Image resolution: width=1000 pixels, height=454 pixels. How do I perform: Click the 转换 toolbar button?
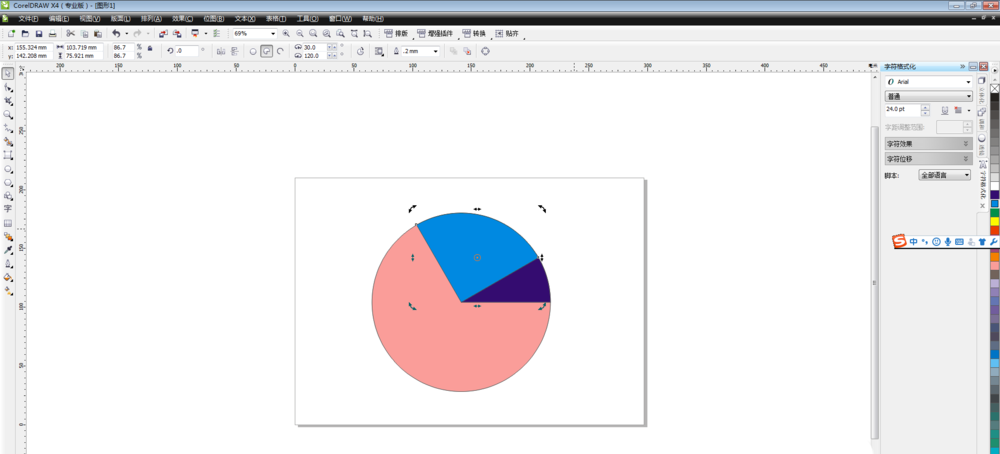click(474, 33)
